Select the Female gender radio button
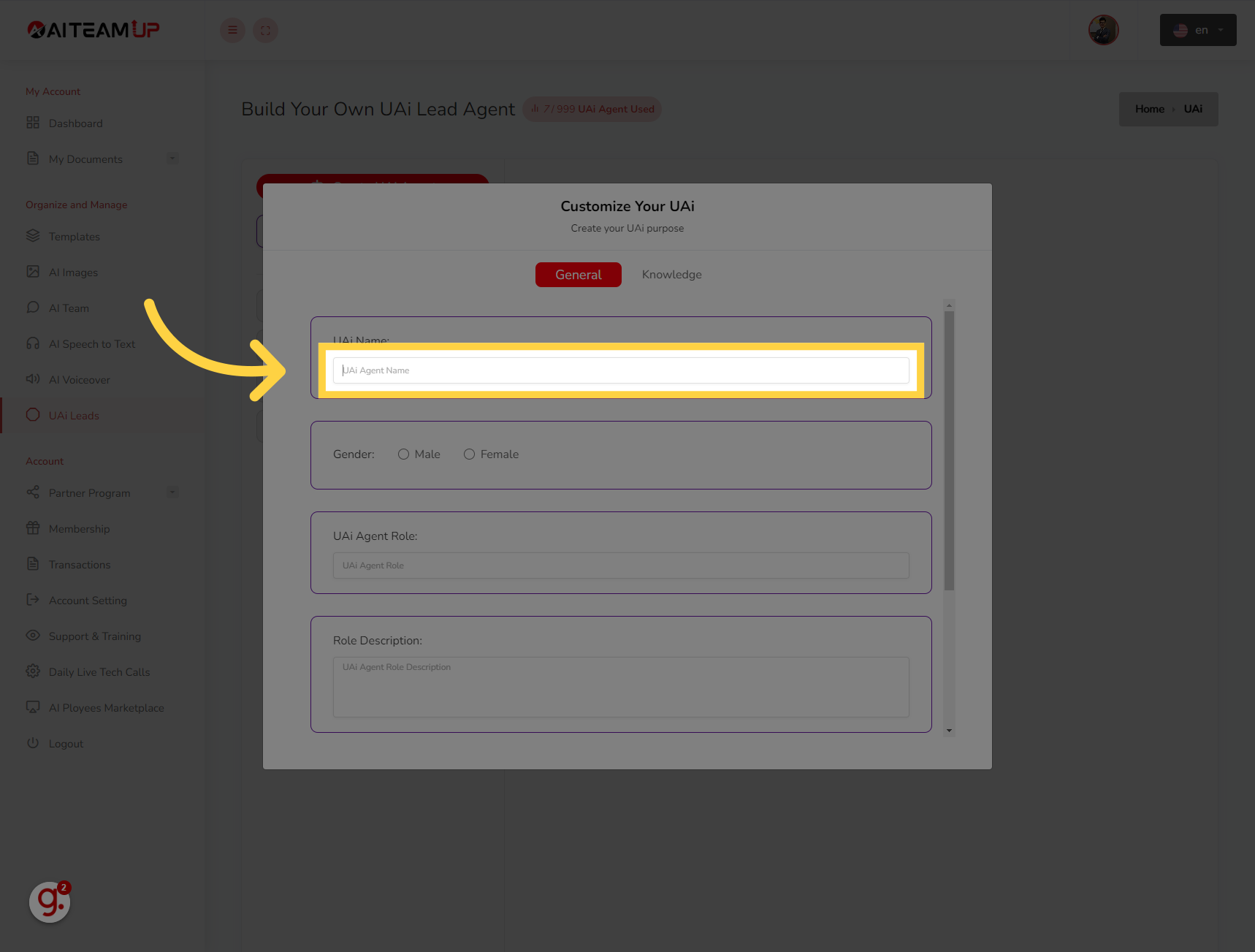The width and height of the screenshot is (1255, 952). click(x=469, y=454)
